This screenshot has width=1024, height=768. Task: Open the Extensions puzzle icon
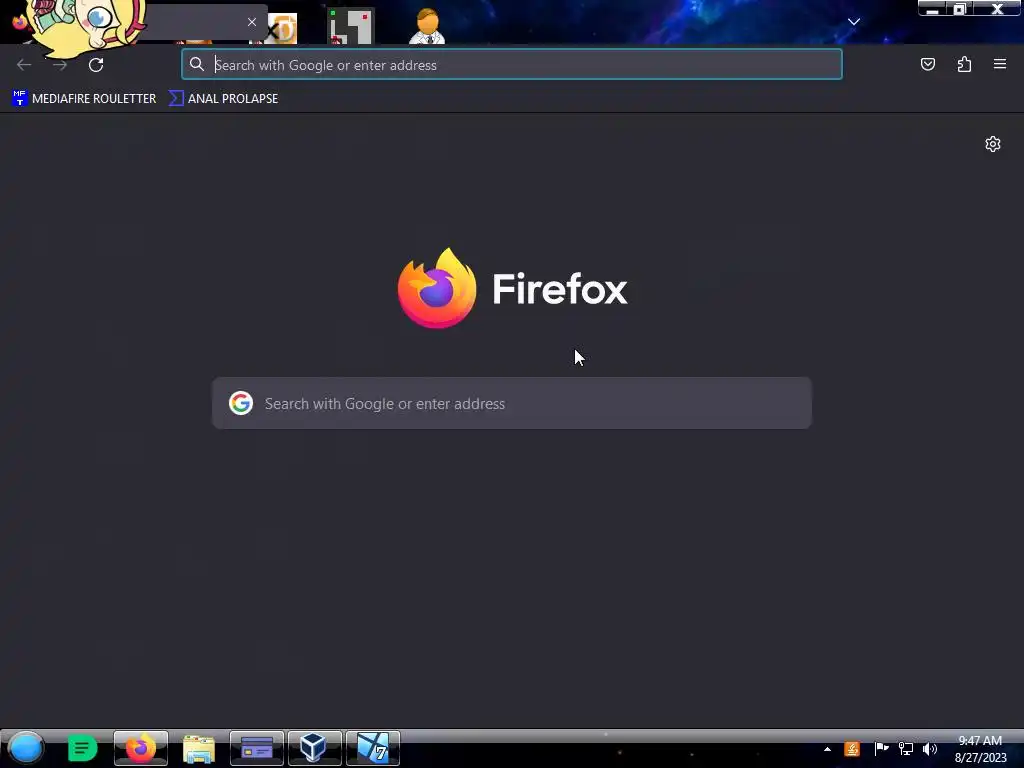(x=964, y=64)
